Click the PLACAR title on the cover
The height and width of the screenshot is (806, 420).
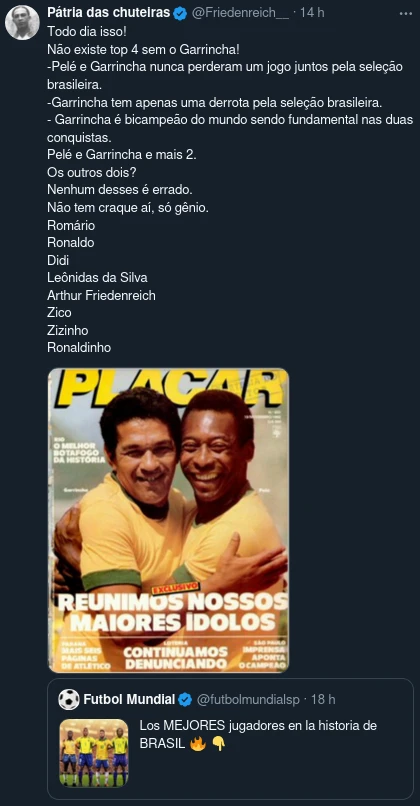click(x=170, y=388)
